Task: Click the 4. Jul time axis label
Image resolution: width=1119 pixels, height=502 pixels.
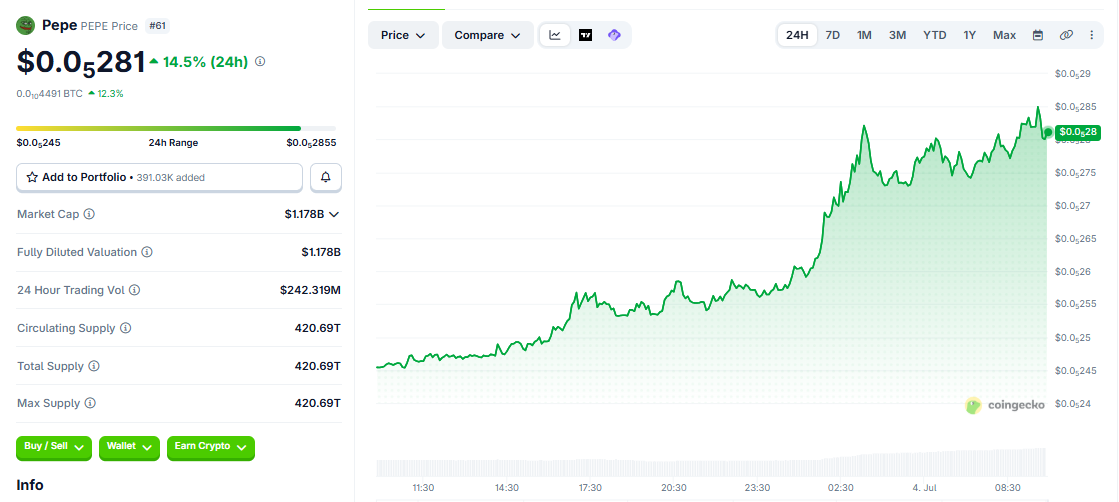Action: [924, 488]
